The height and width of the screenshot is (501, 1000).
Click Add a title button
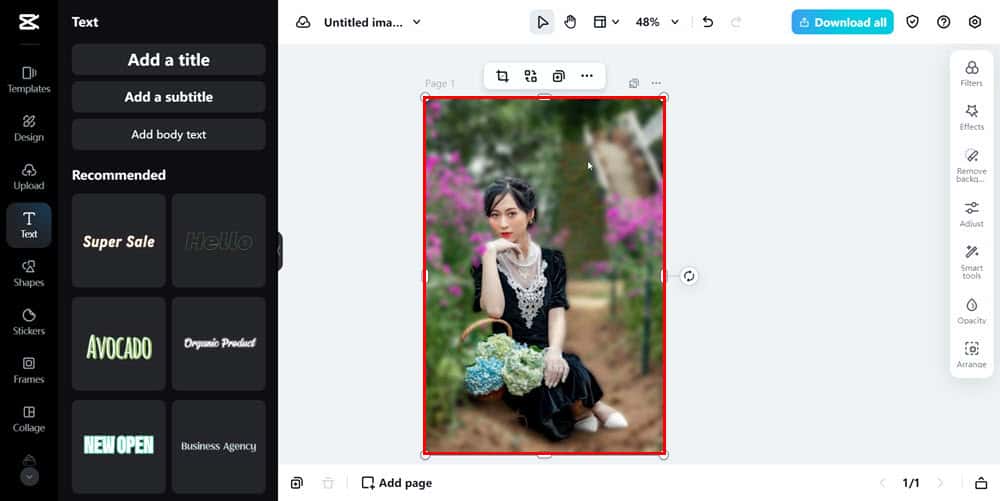168,60
